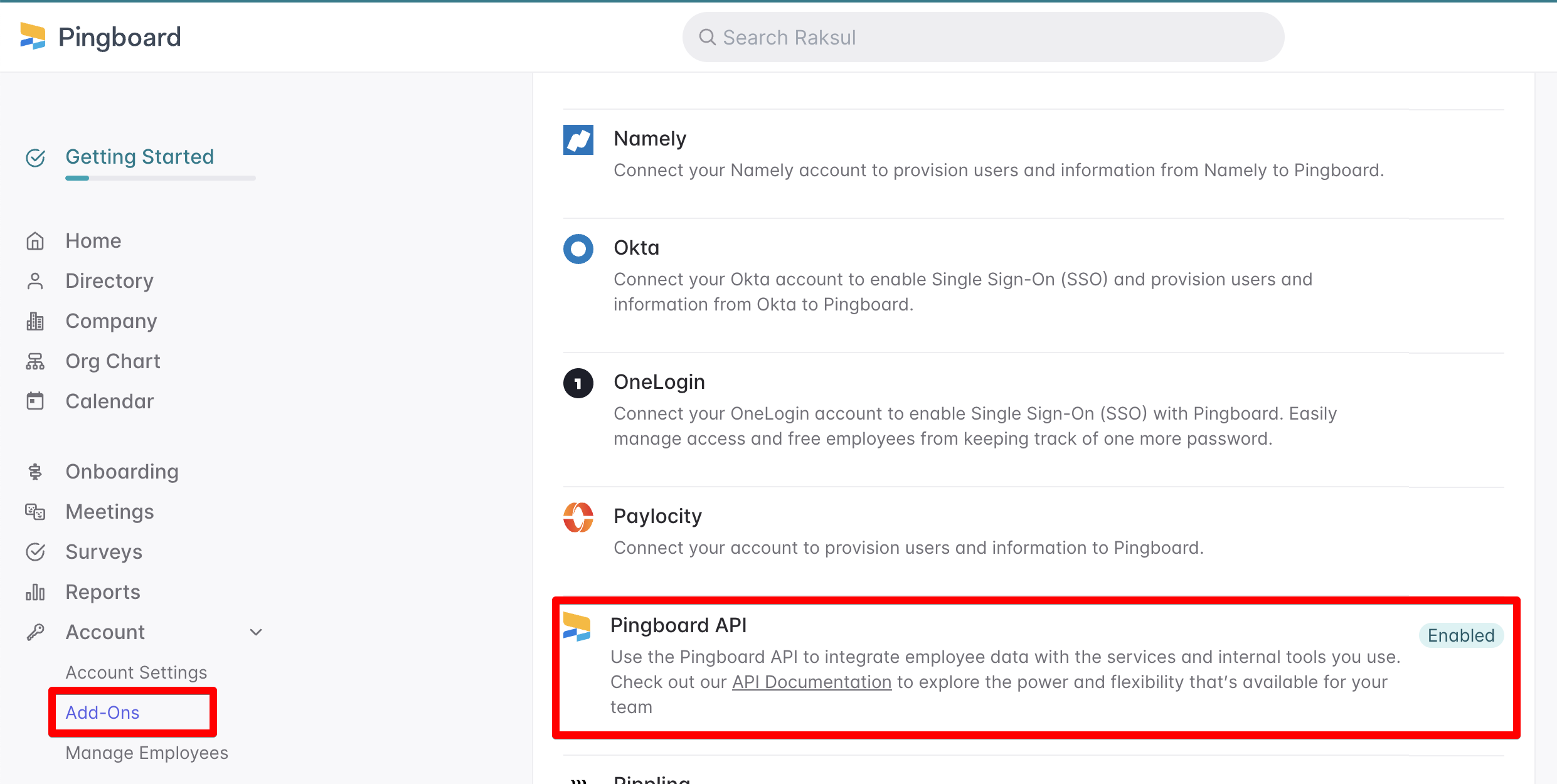This screenshot has width=1557, height=784.
Task: Click the Enabled badge on Pingboard API
Action: tap(1460, 635)
